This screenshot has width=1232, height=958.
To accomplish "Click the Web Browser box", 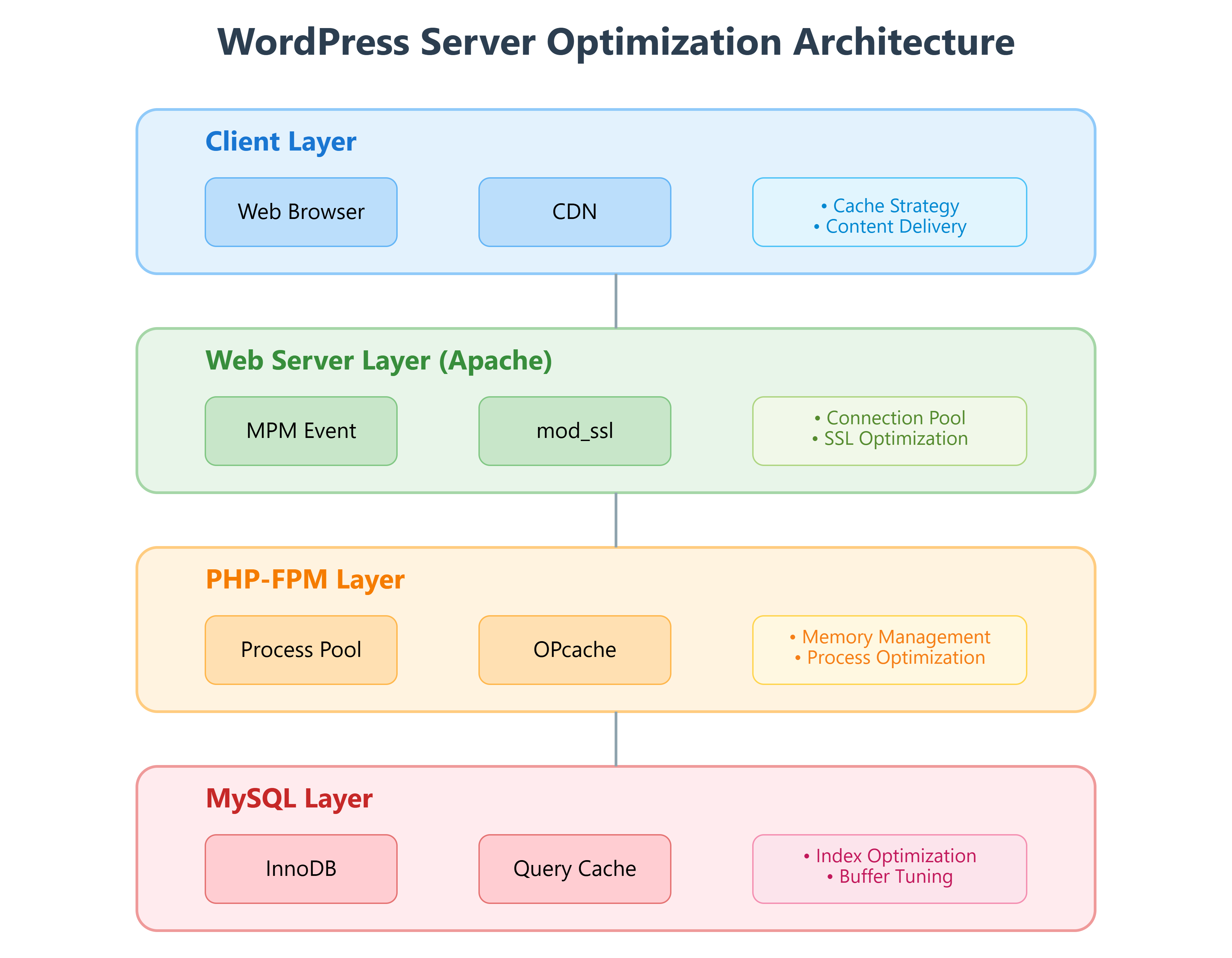I will click(x=301, y=212).
